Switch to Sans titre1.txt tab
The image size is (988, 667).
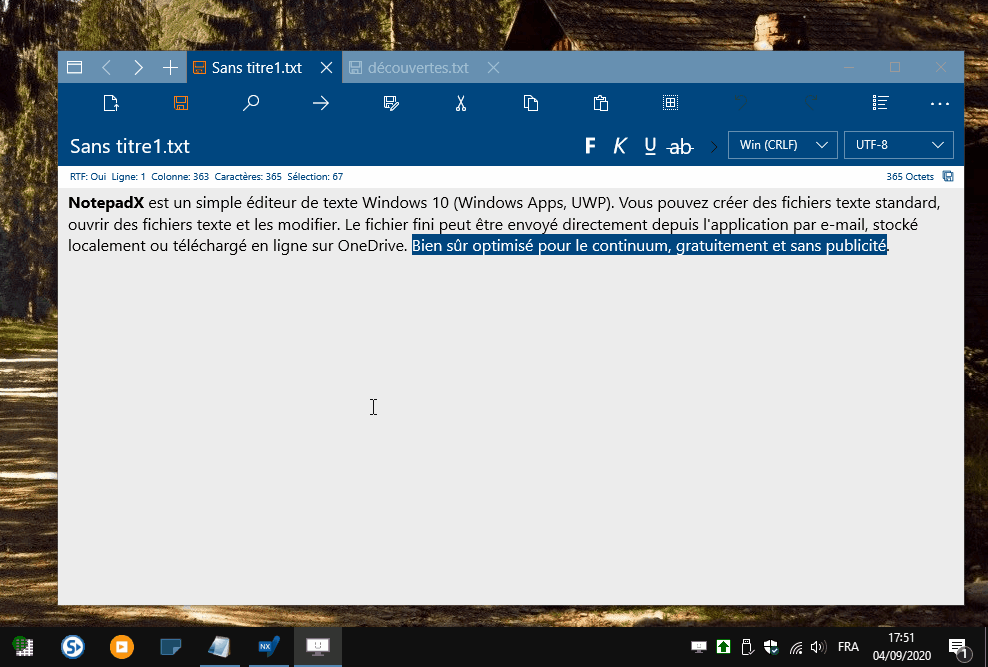click(x=256, y=67)
